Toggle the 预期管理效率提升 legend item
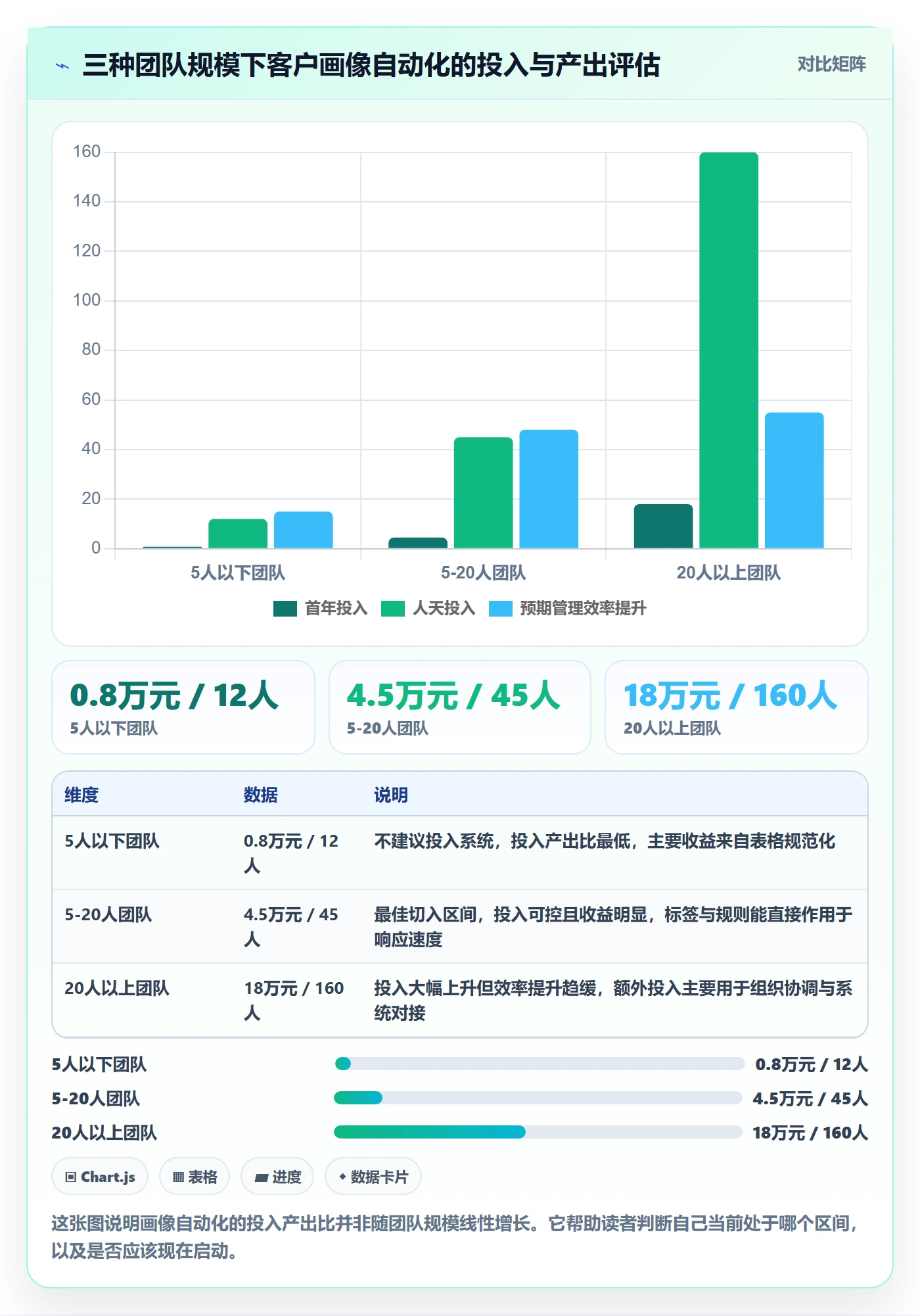Image resolution: width=920 pixels, height=1316 pixels. click(568, 609)
